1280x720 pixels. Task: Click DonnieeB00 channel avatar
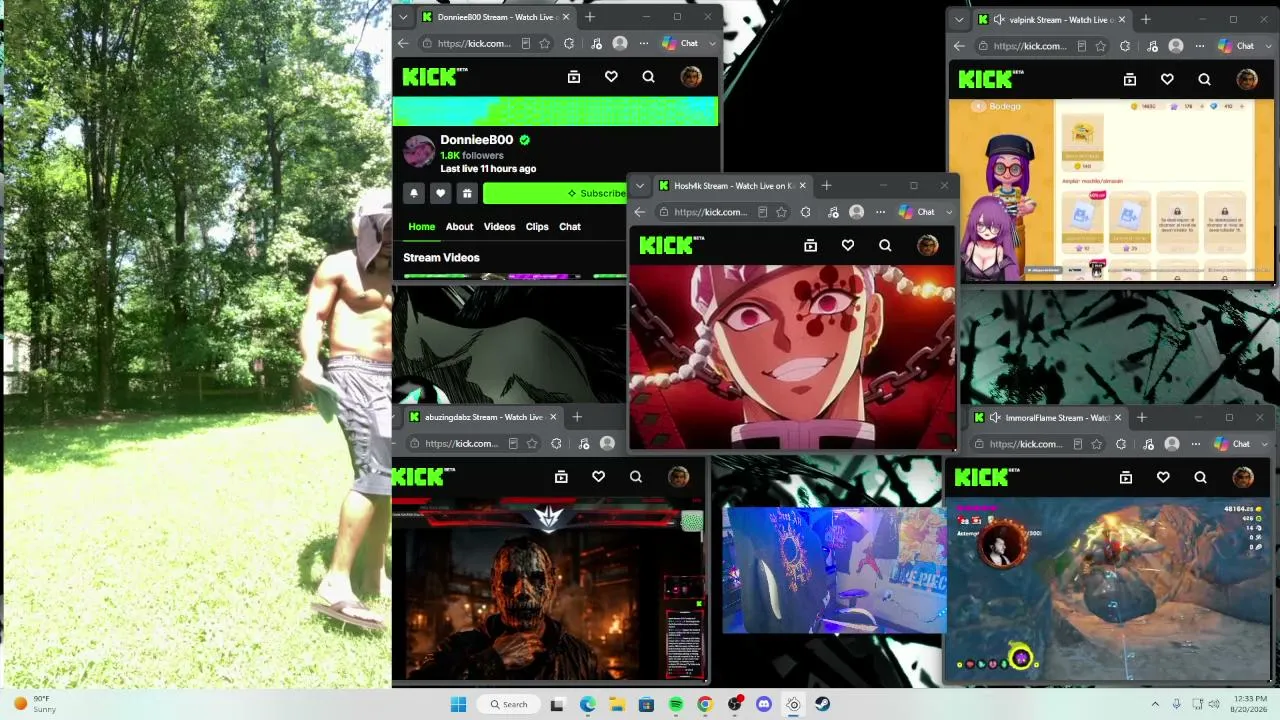pos(419,152)
